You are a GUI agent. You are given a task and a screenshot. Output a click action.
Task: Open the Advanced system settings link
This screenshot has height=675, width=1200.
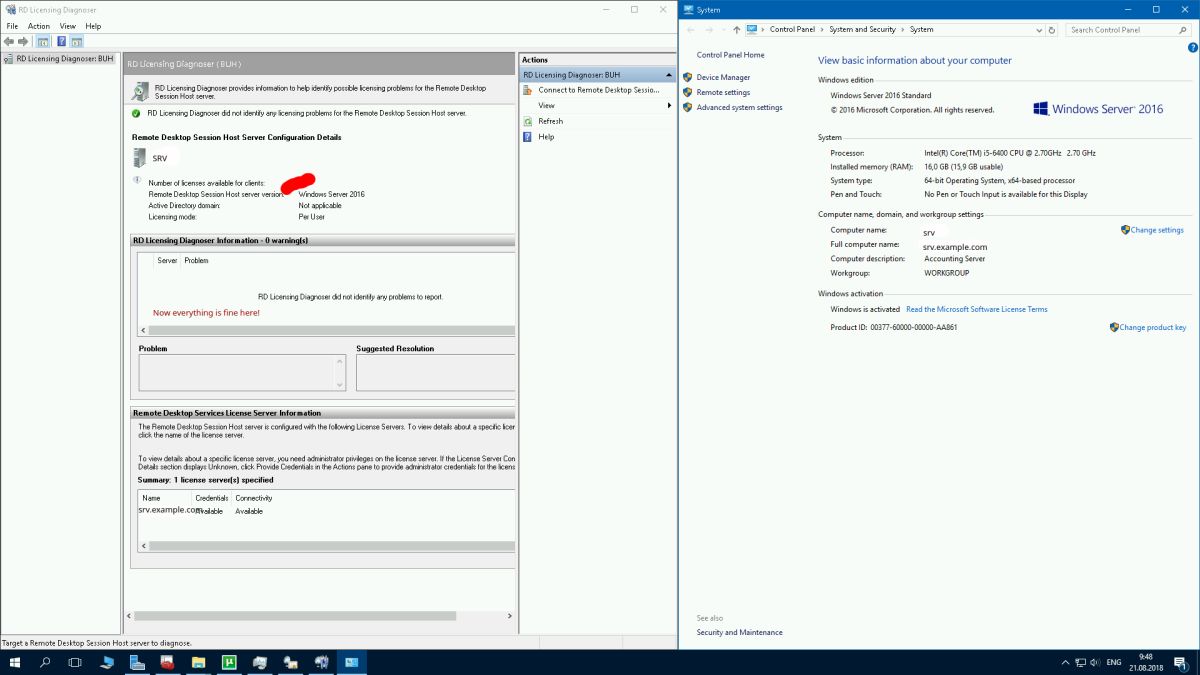tap(739, 107)
